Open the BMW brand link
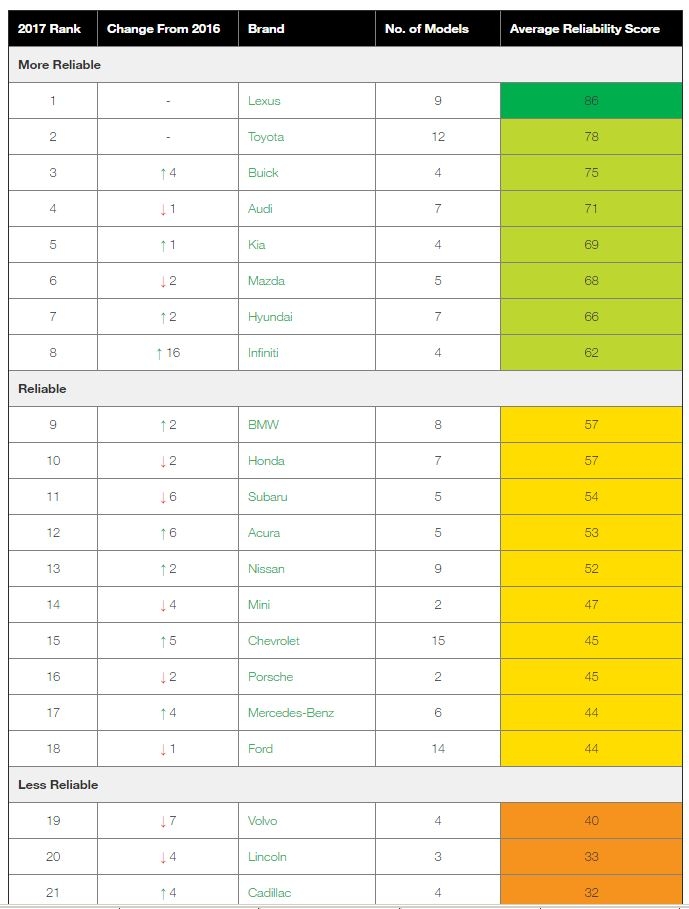Screen dimensions: 689x909 (x=263, y=424)
